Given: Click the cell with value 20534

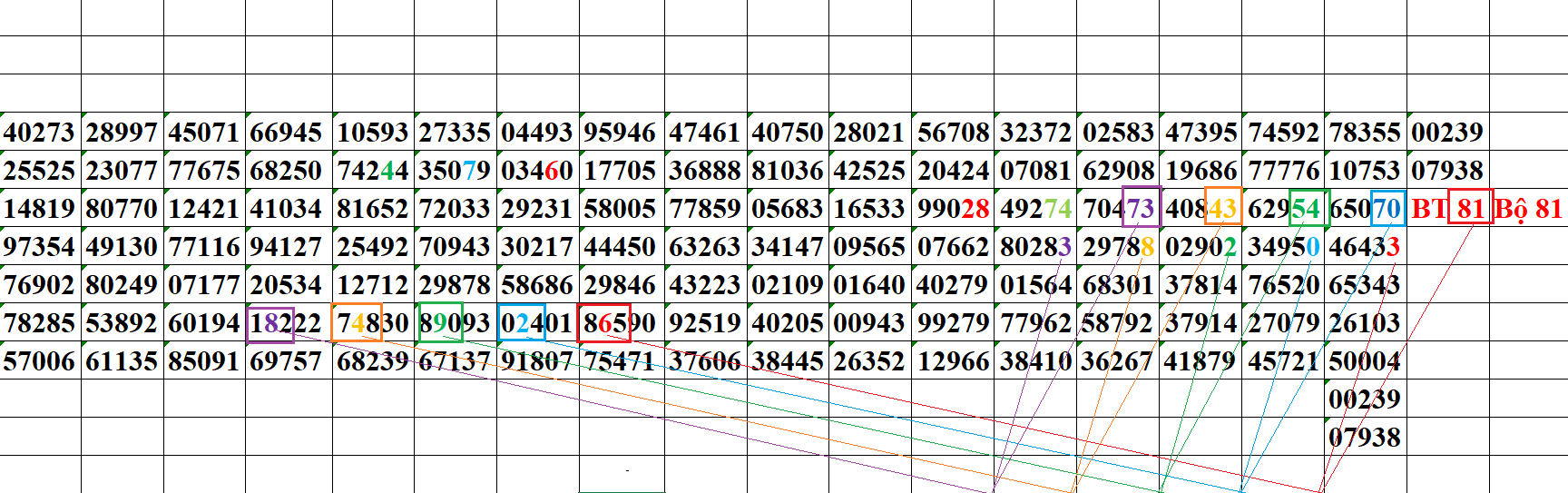Looking at the screenshot, I should click(286, 285).
